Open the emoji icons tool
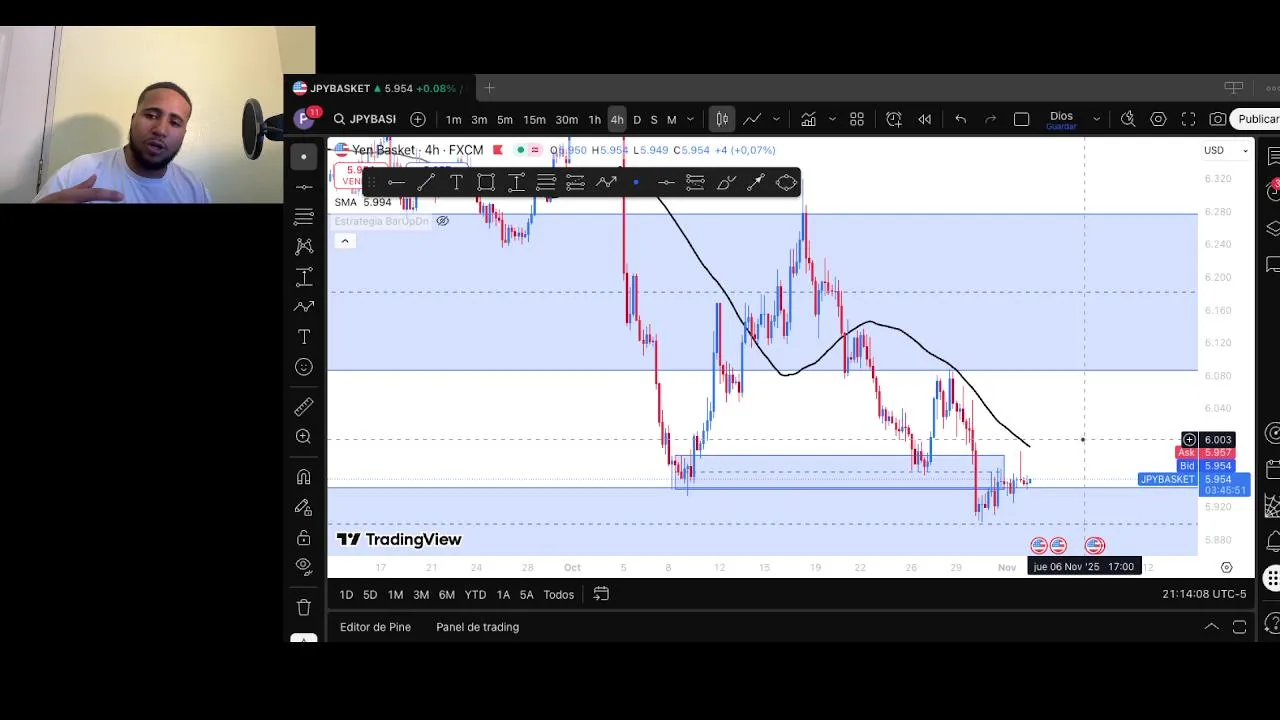Viewport: 1280px width, 720px height. [304, 367]
